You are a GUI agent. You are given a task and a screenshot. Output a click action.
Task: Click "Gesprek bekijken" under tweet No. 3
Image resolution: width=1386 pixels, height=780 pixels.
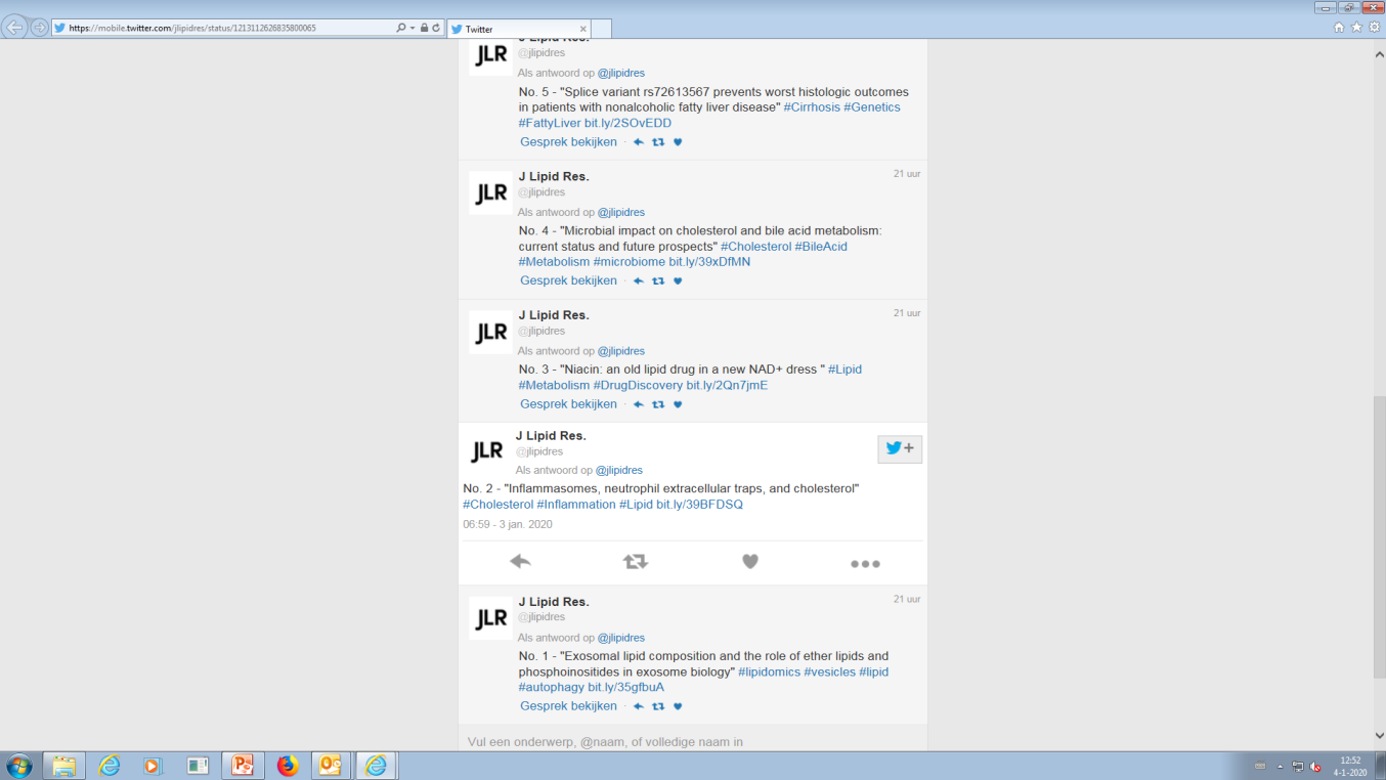click(x=568, y=404)
